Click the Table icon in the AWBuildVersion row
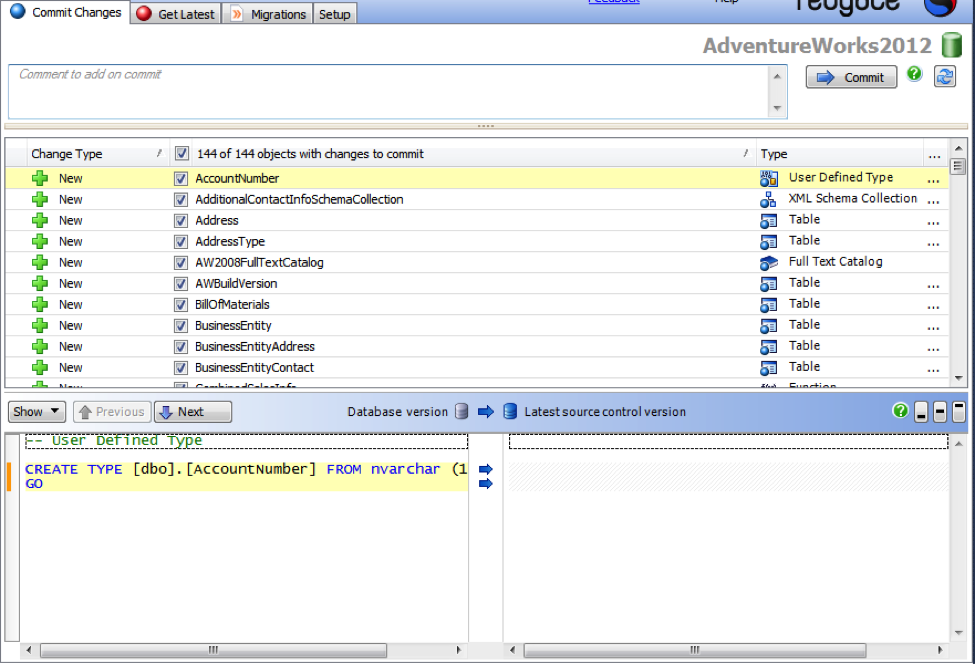The width and height of the screenshot is (975, 664). click(769, 284)
